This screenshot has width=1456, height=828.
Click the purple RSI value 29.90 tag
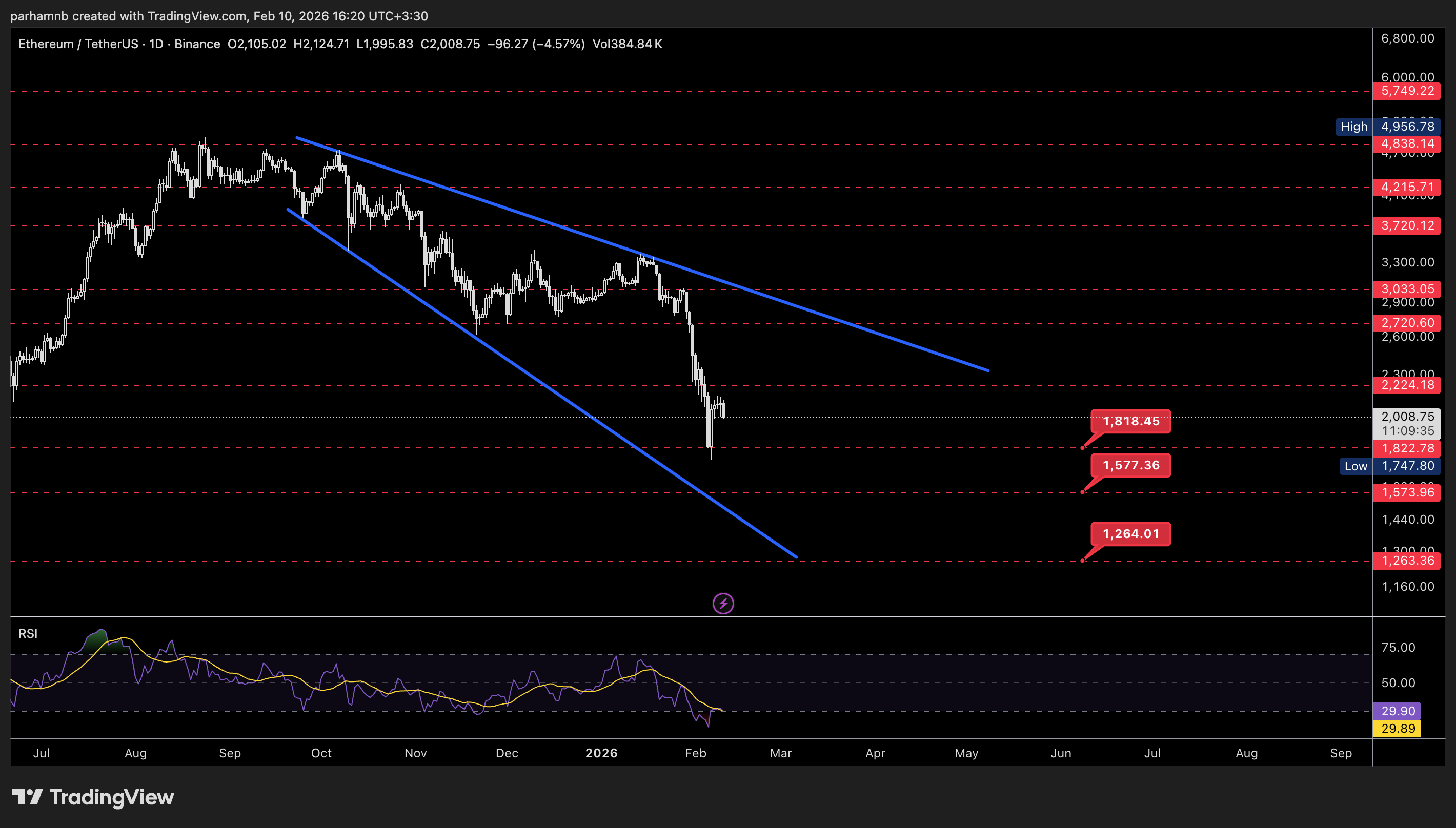[1397, 711]
